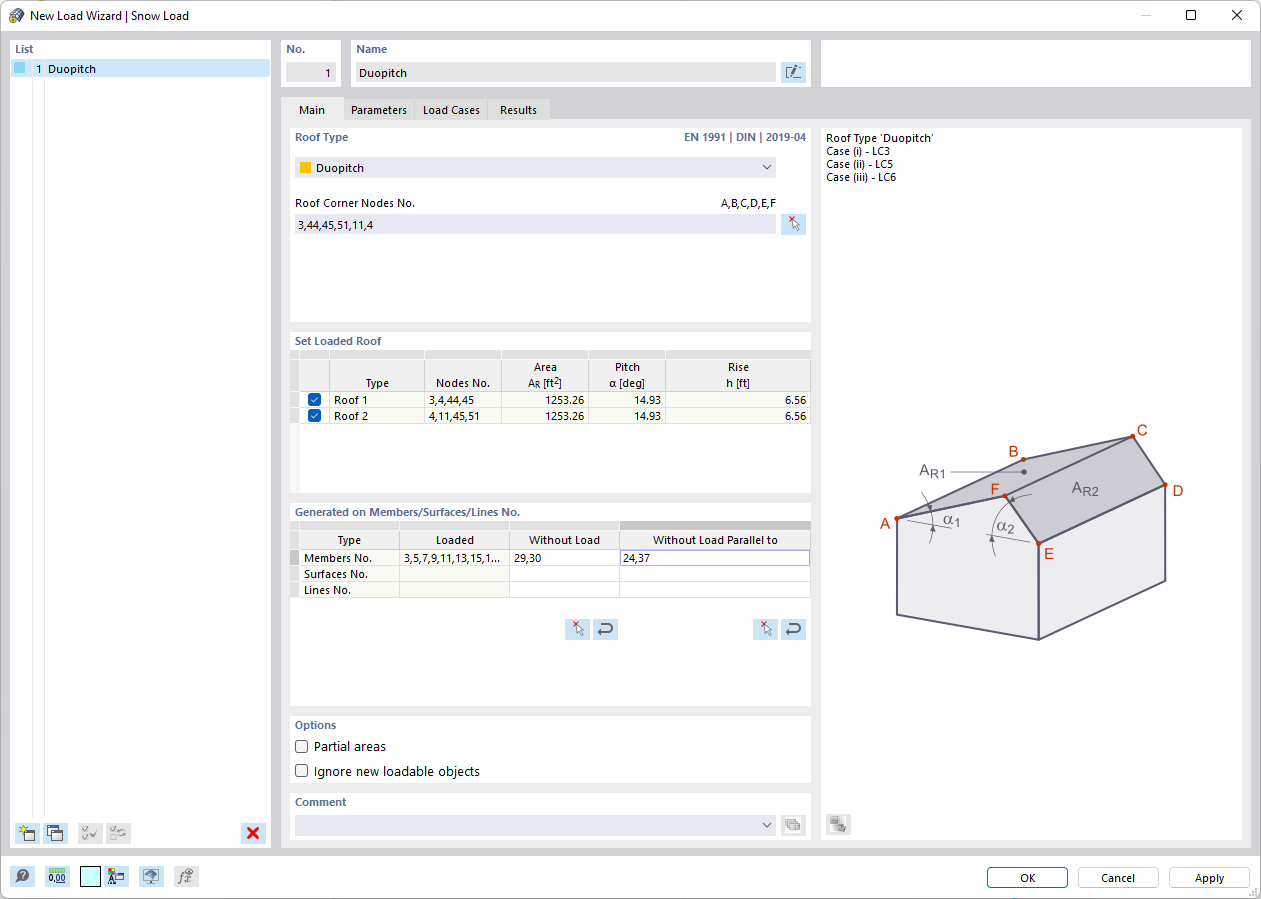
Task: Click the select icon under Without Load Parallel to
Action: coord(765,629)
